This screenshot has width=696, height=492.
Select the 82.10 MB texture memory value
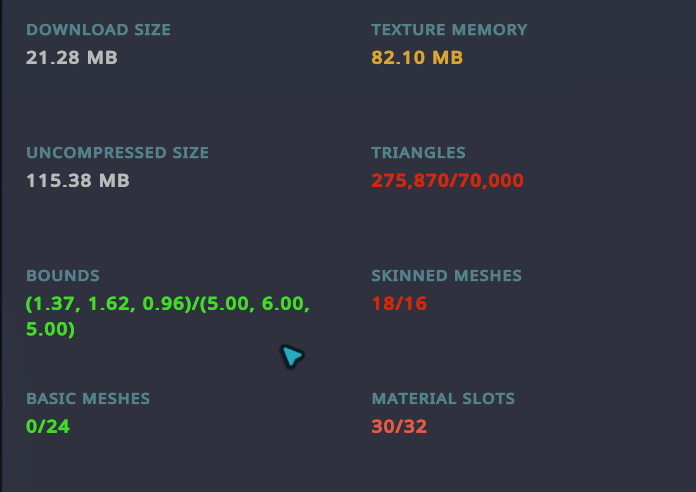point(417,58)
